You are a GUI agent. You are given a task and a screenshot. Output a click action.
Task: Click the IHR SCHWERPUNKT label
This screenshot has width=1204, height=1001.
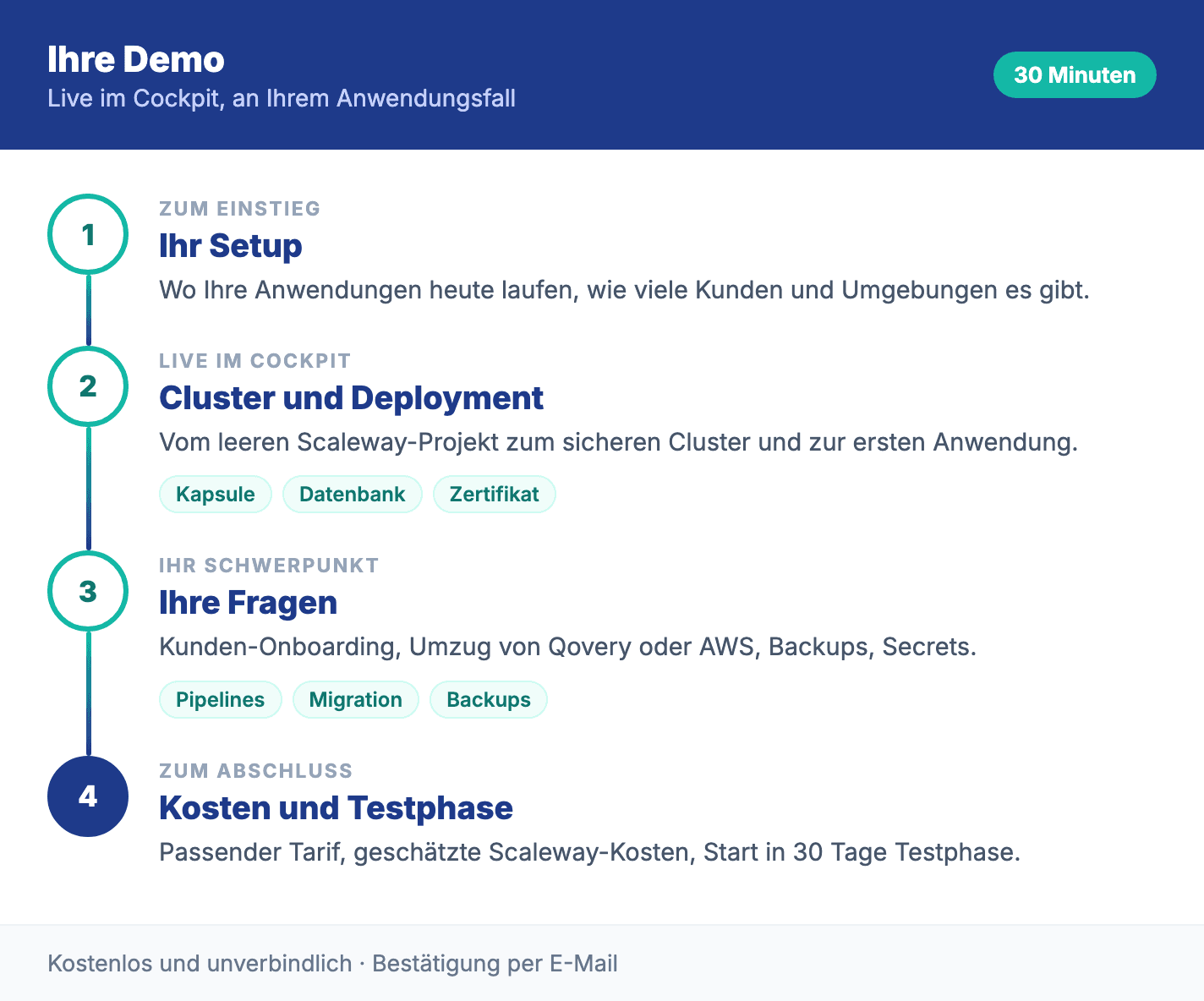tap(269, 566)
